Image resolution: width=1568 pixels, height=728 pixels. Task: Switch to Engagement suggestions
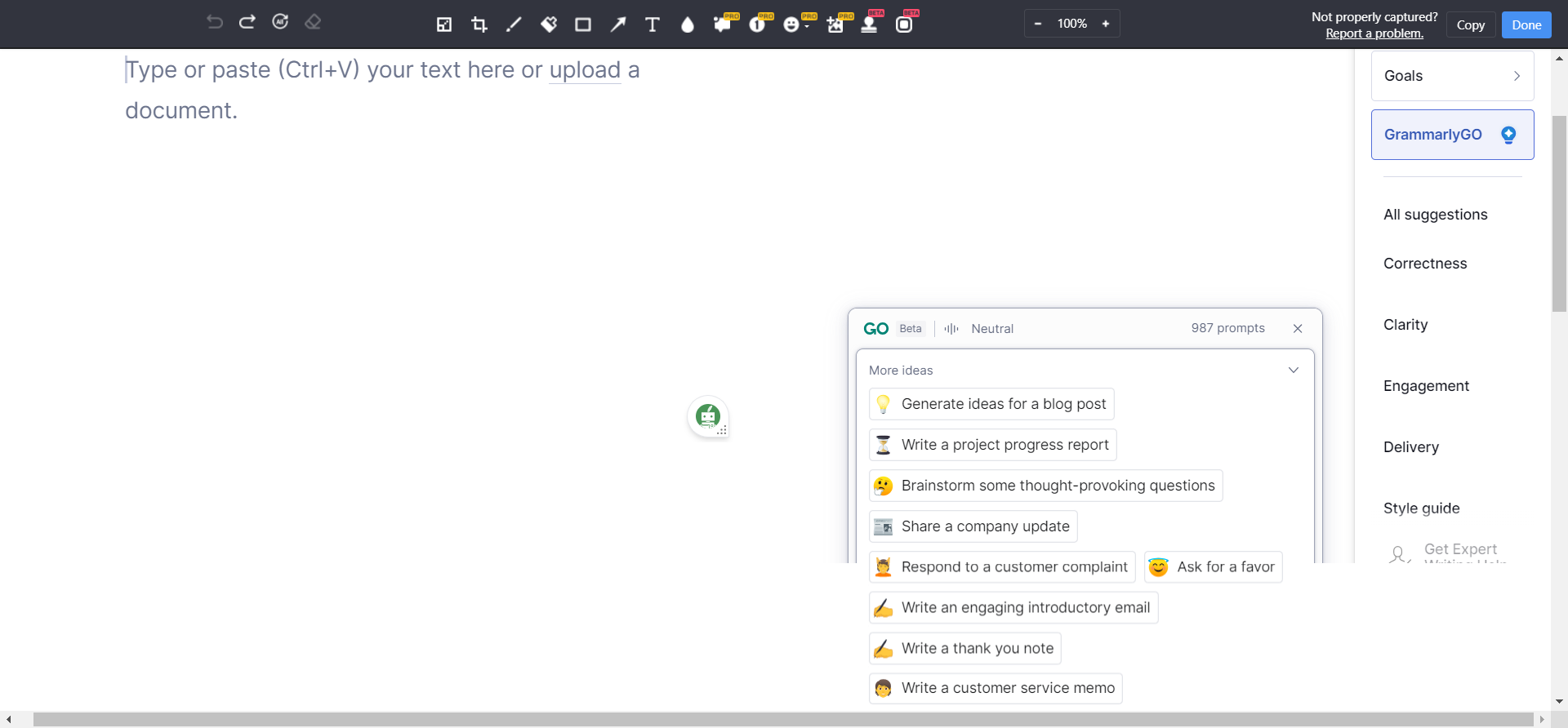tap(1426, 386)
